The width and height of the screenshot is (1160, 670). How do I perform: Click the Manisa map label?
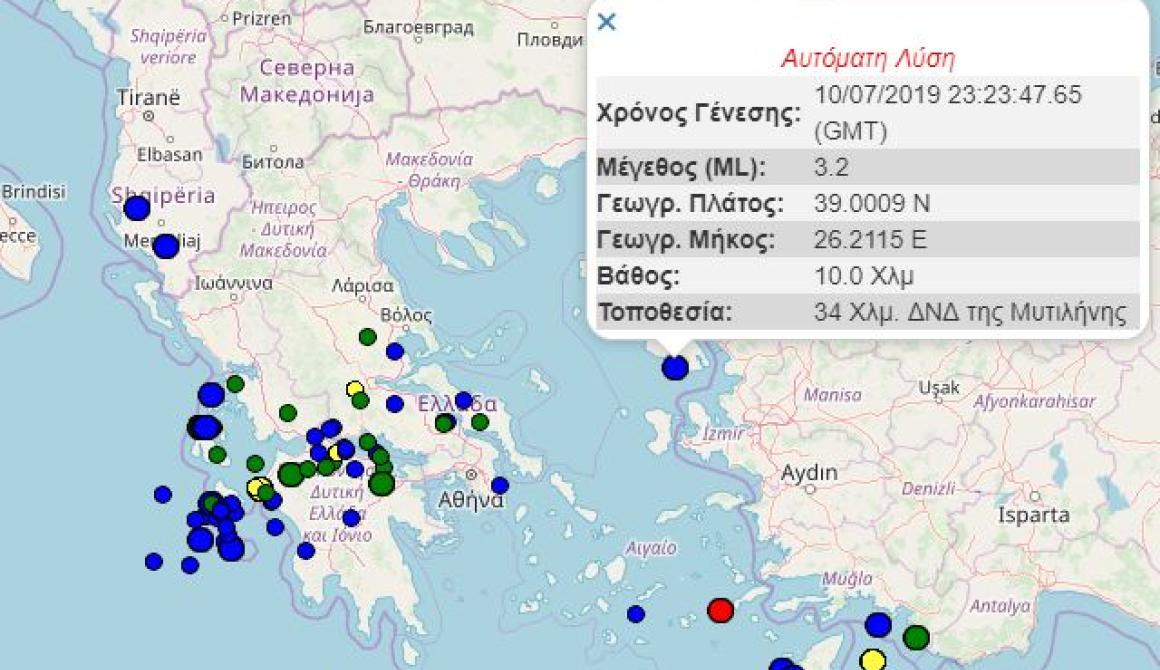(x=832, y=395)
